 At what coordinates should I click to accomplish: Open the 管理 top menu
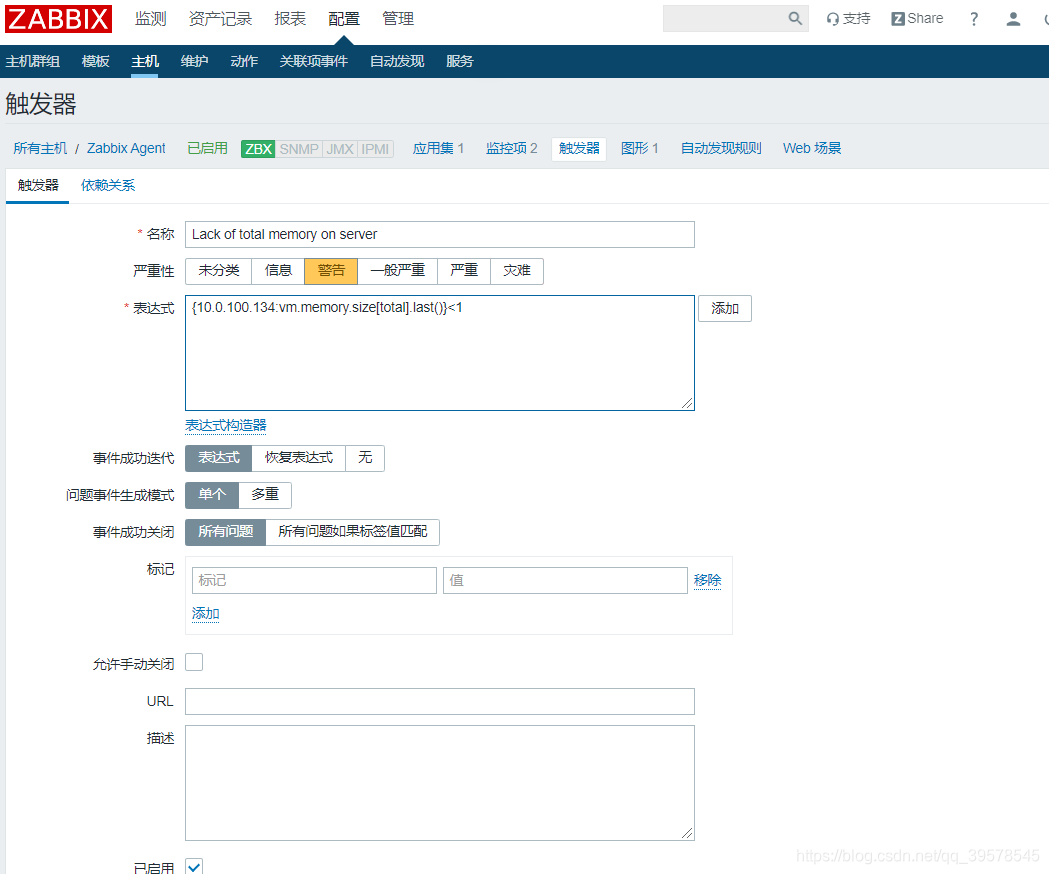tap(398, 19)
